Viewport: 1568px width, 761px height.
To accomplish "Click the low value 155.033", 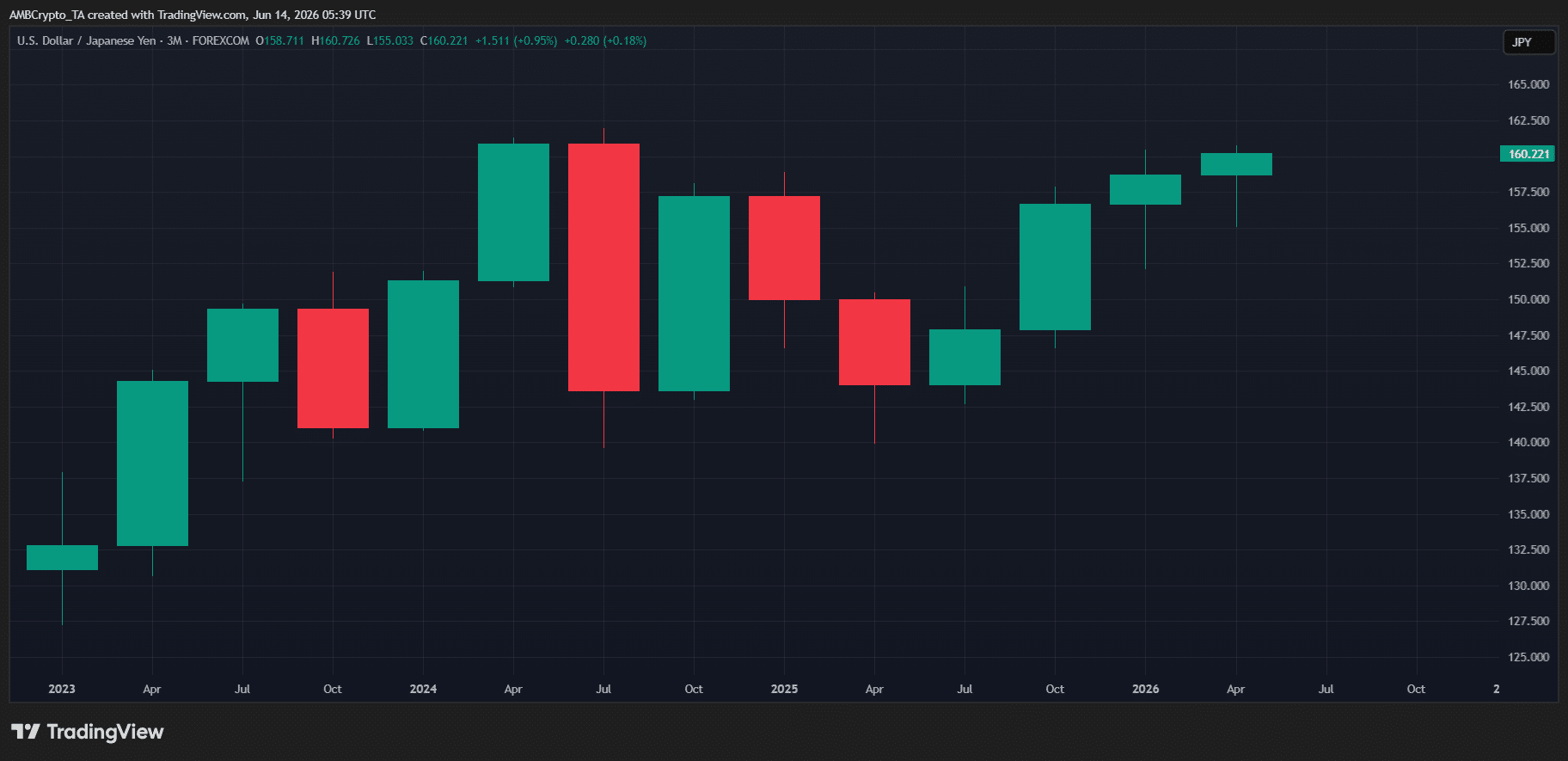I will point(393,40).
